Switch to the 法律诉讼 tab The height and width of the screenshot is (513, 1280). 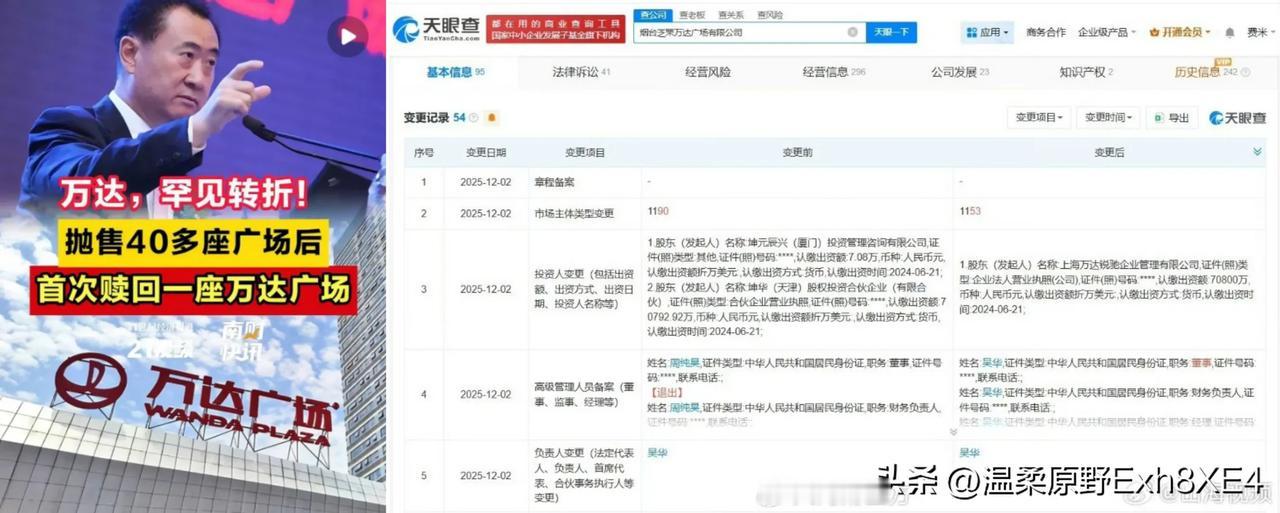point(581,72)
